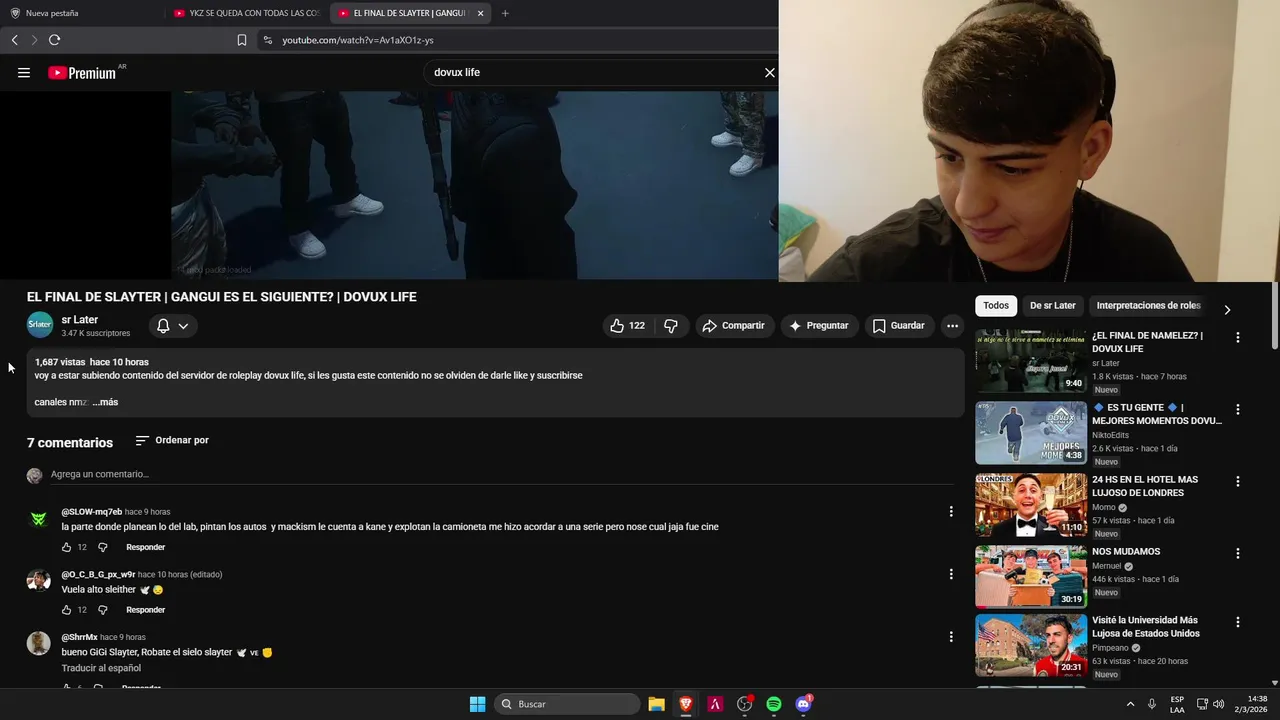
Task: Click the Preguntar button
Action: [x=819, y=326]
